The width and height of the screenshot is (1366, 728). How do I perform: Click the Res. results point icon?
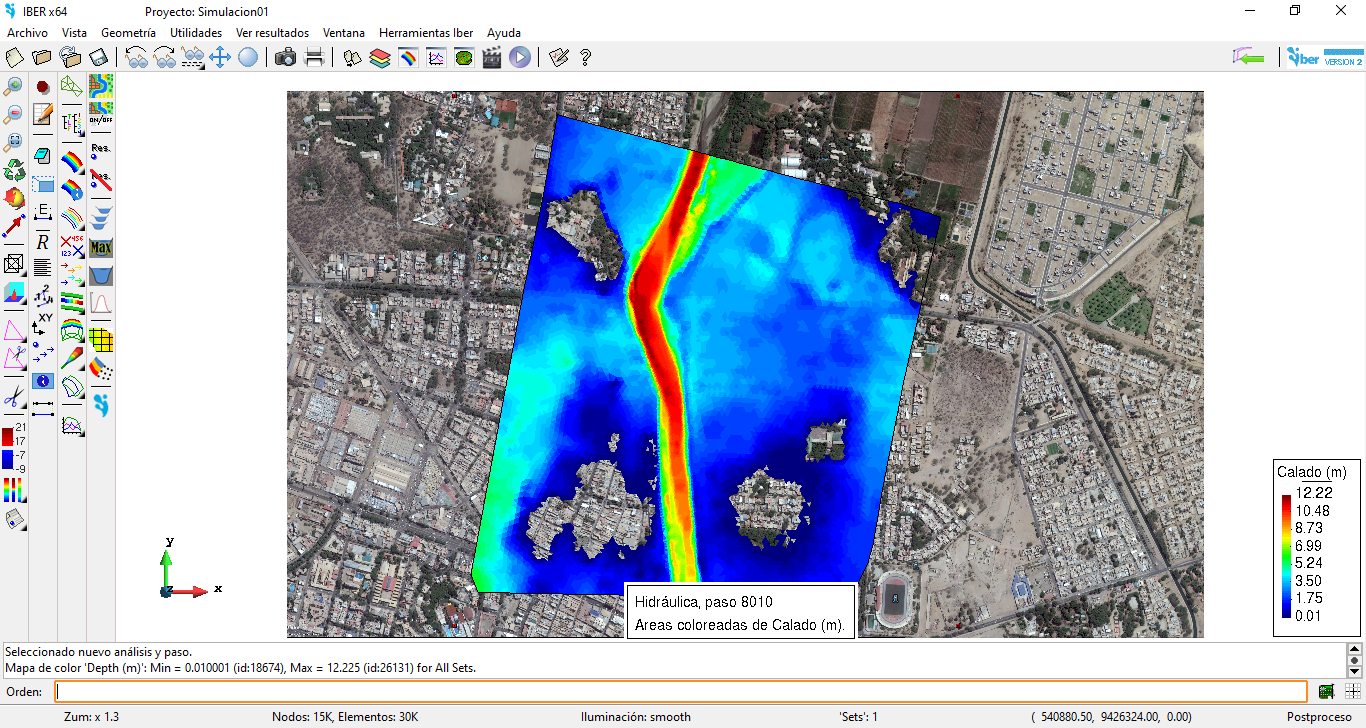100,150
